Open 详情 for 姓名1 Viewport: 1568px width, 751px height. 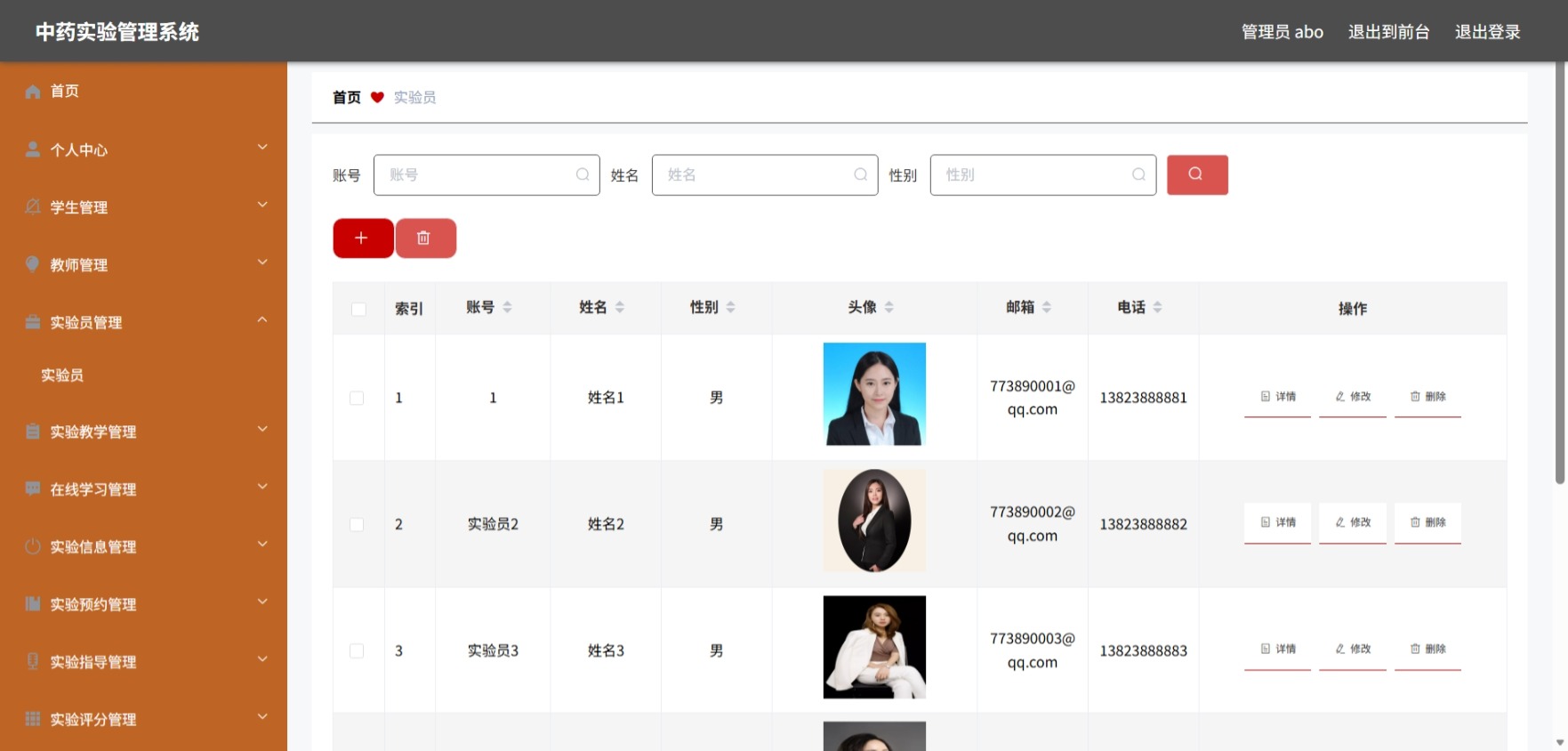pyautogui.click(x=1278, y=397)
